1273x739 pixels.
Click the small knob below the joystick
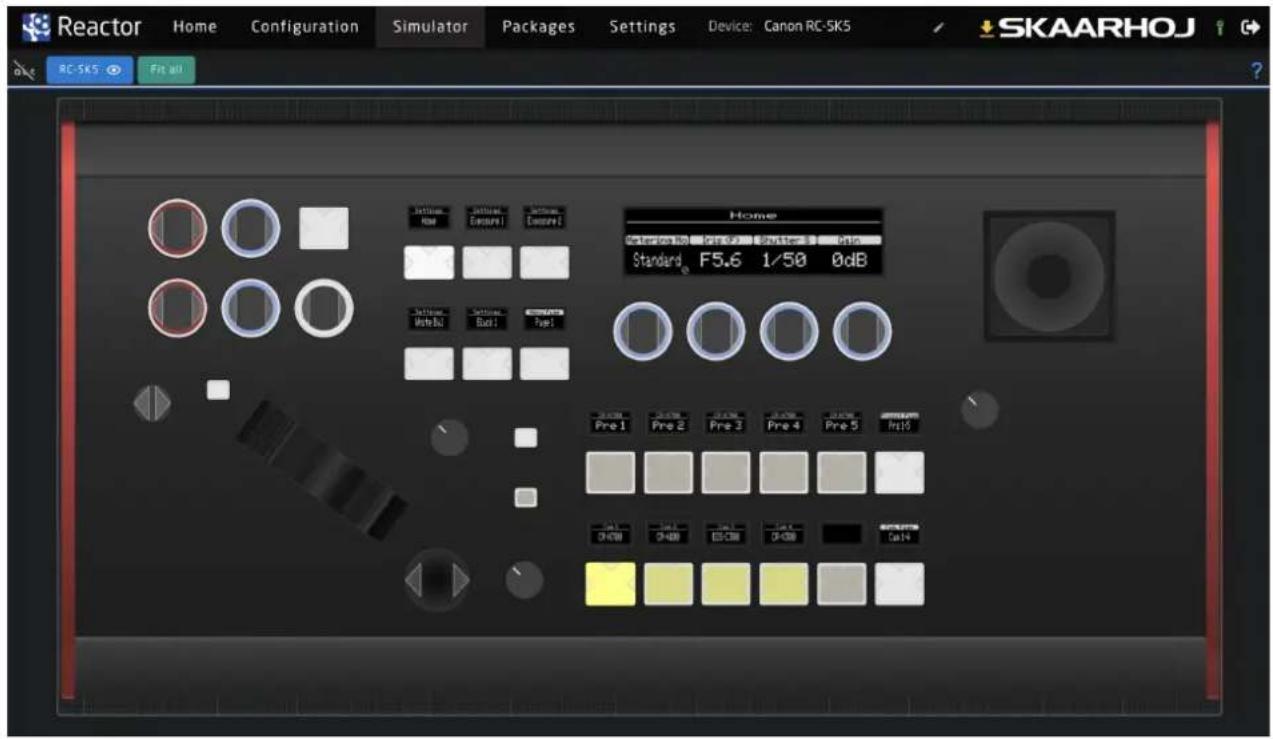pyautogui.click(x=979, y=410)
